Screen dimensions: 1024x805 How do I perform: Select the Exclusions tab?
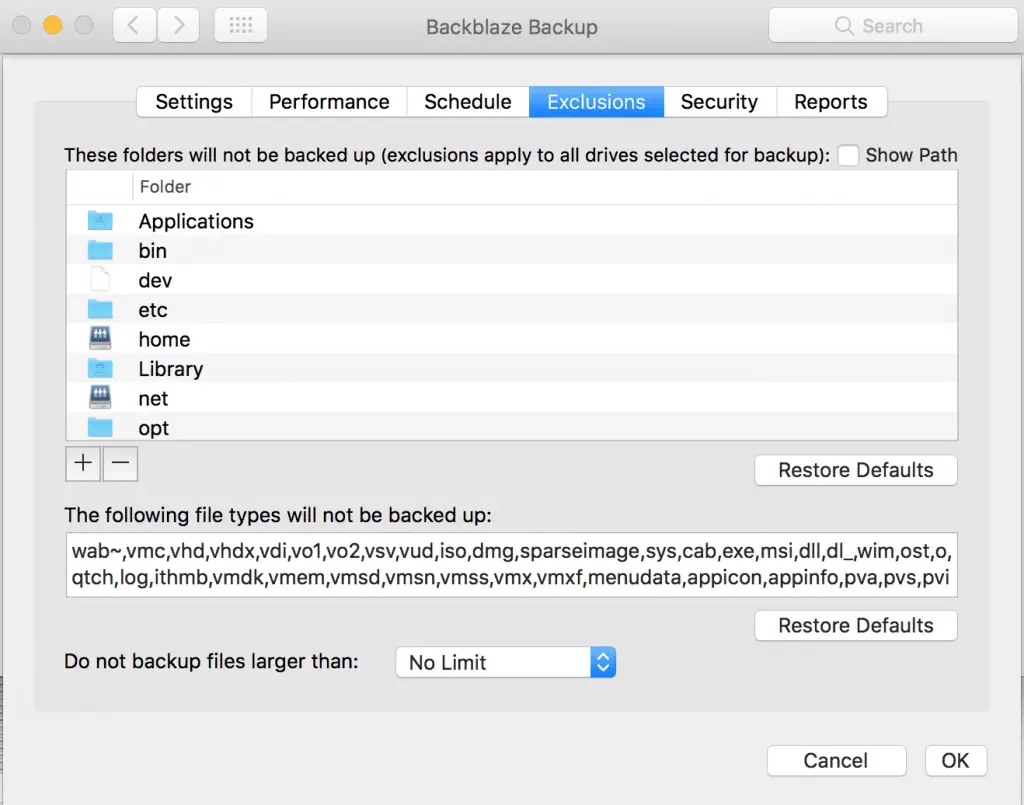tap(596, 102)
